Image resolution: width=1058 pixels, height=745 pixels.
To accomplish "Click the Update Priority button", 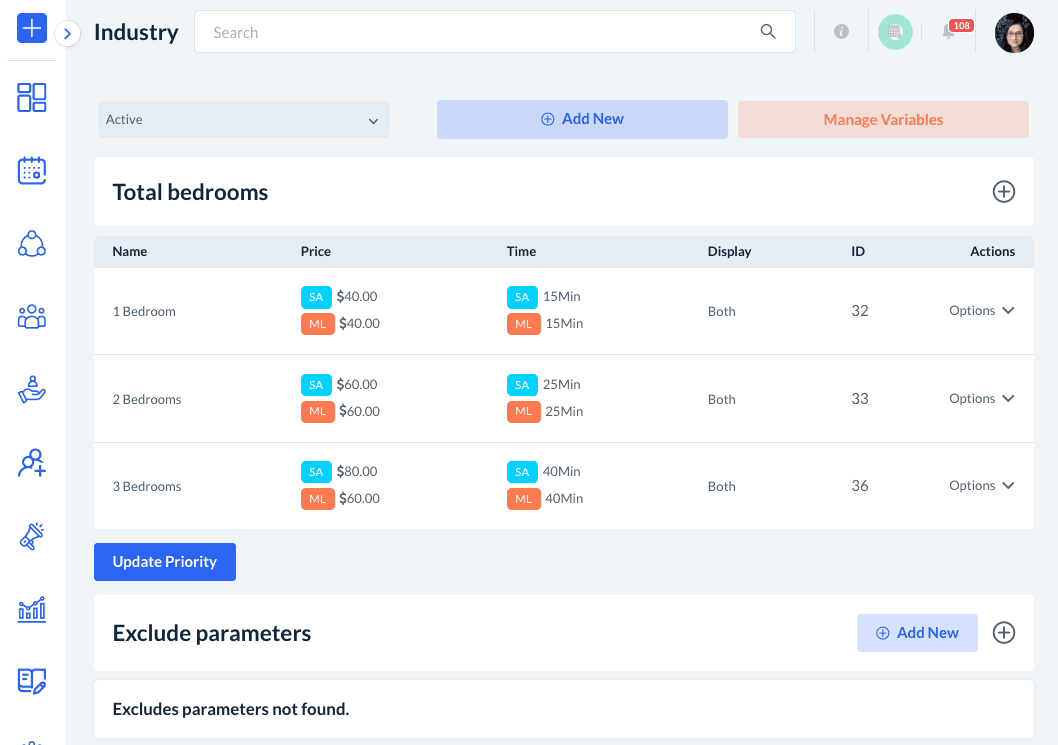I will coord(165,562).
